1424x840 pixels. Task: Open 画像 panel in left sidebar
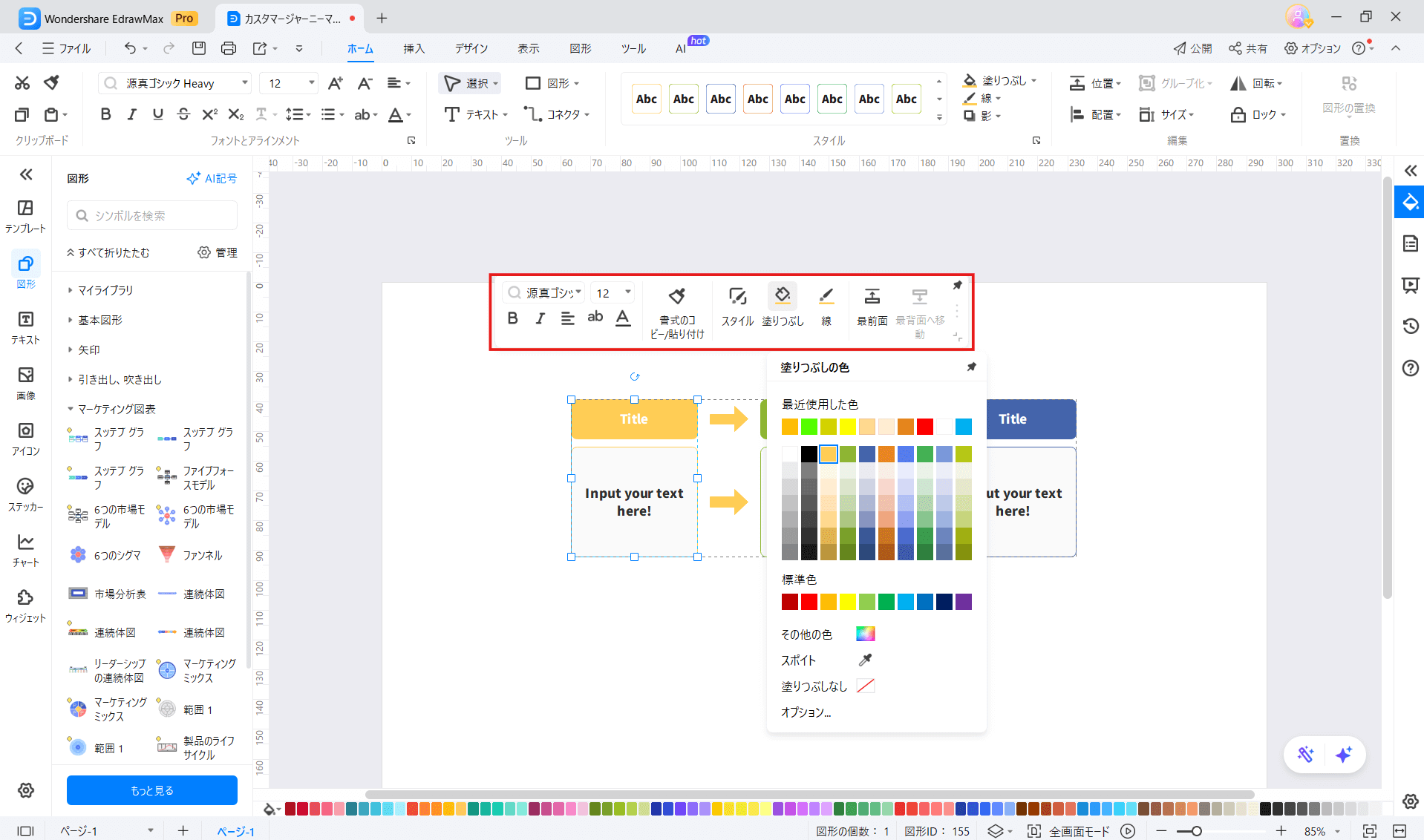point(25,383)
